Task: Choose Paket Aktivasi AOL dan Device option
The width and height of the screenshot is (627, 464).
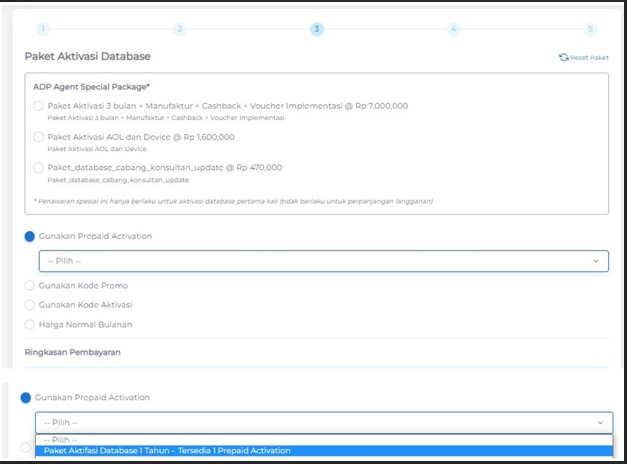Action: tap(38, 137)
